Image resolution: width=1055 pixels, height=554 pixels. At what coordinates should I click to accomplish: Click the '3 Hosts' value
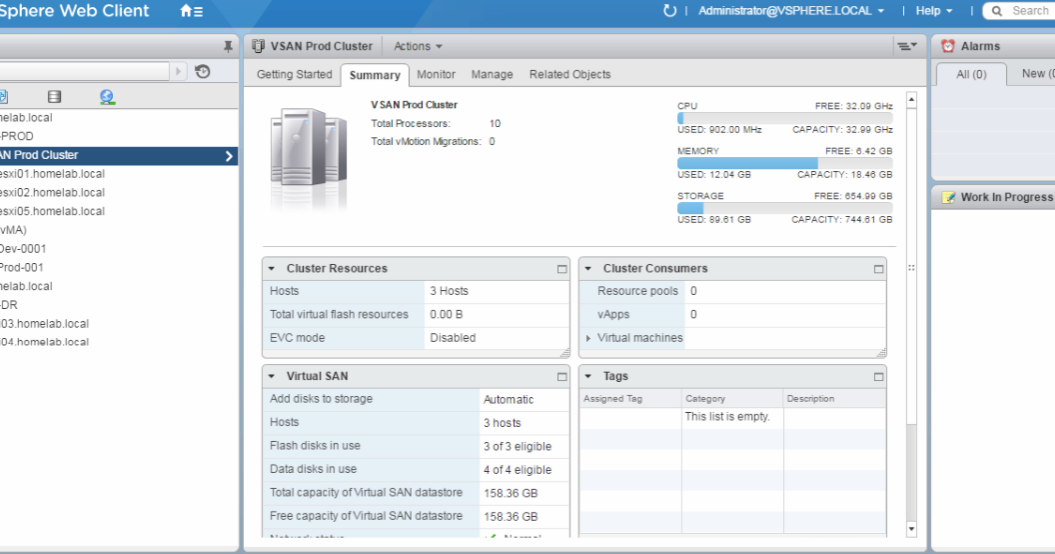(x=449, y=291)
